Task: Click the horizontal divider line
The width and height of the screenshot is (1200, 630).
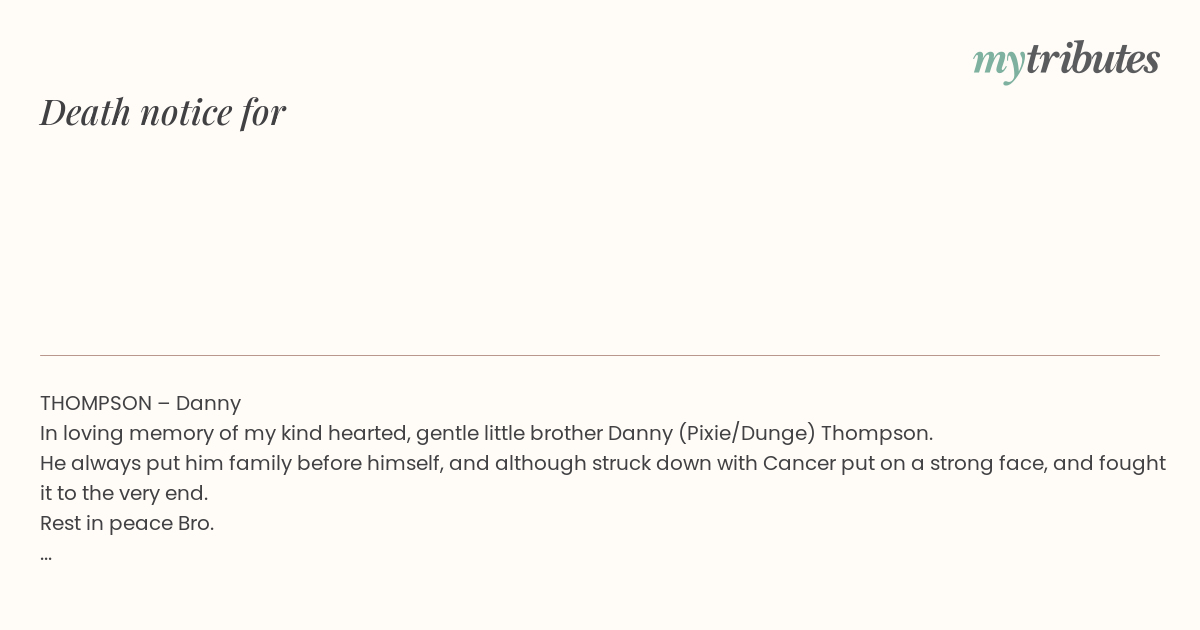Action: [600, 355]
